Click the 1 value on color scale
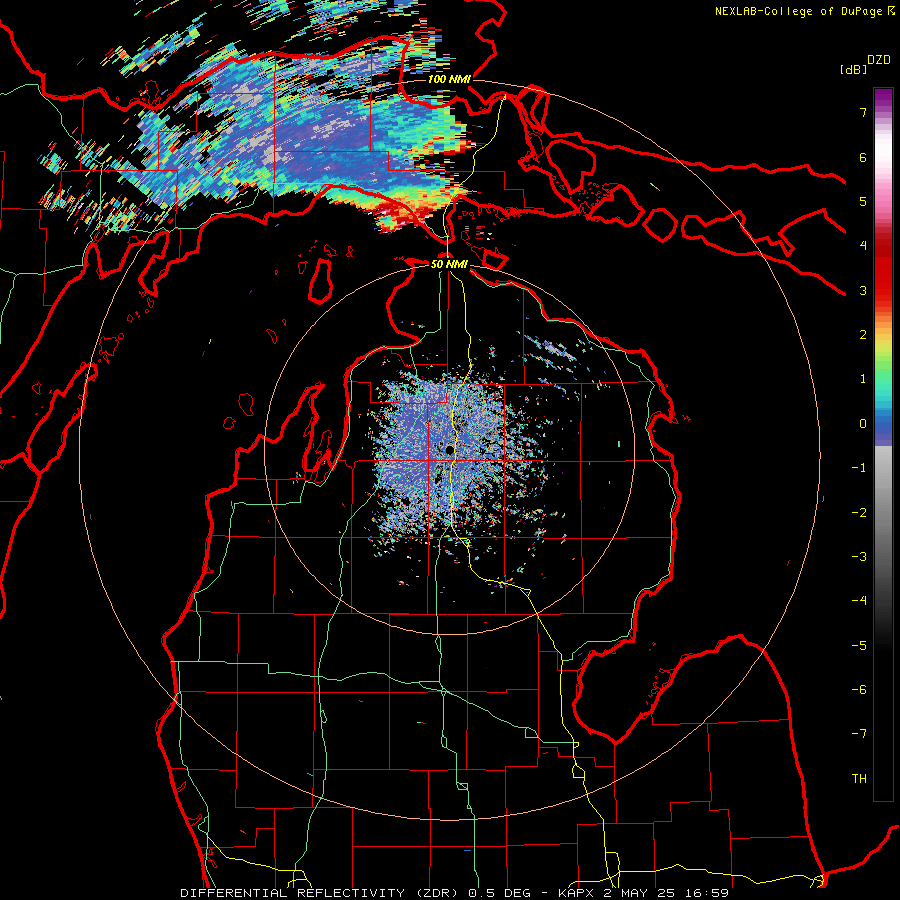 click(x=863, y=379)
